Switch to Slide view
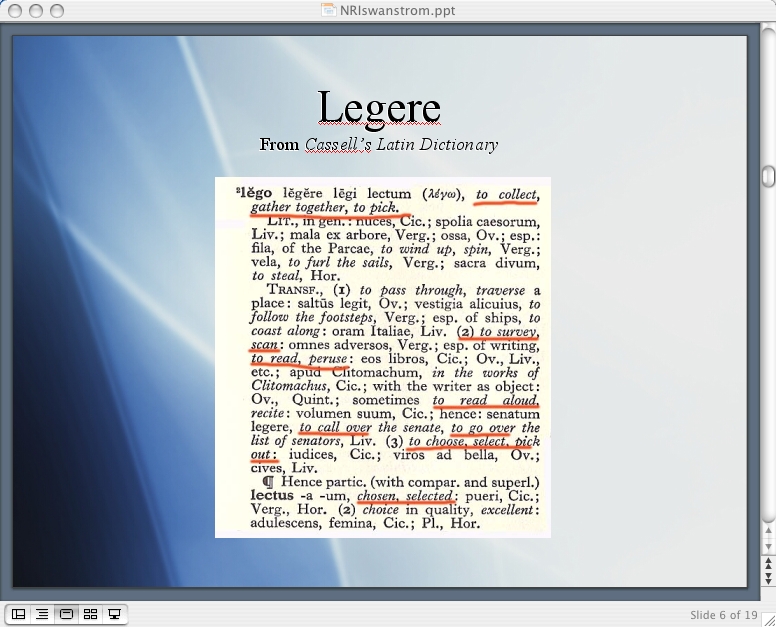This screenshot has height=627, width=776. pyautogui.click(x=66, y=614)
